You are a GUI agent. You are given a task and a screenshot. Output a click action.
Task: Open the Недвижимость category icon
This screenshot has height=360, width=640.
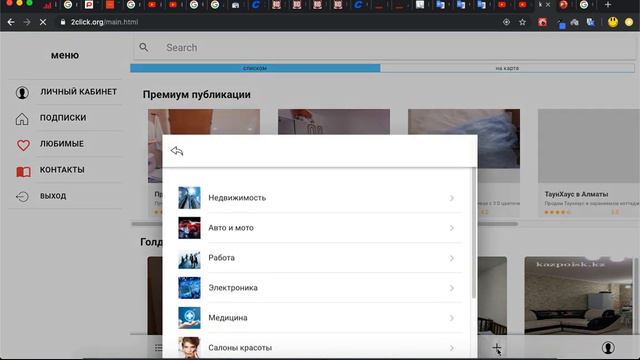189,198
